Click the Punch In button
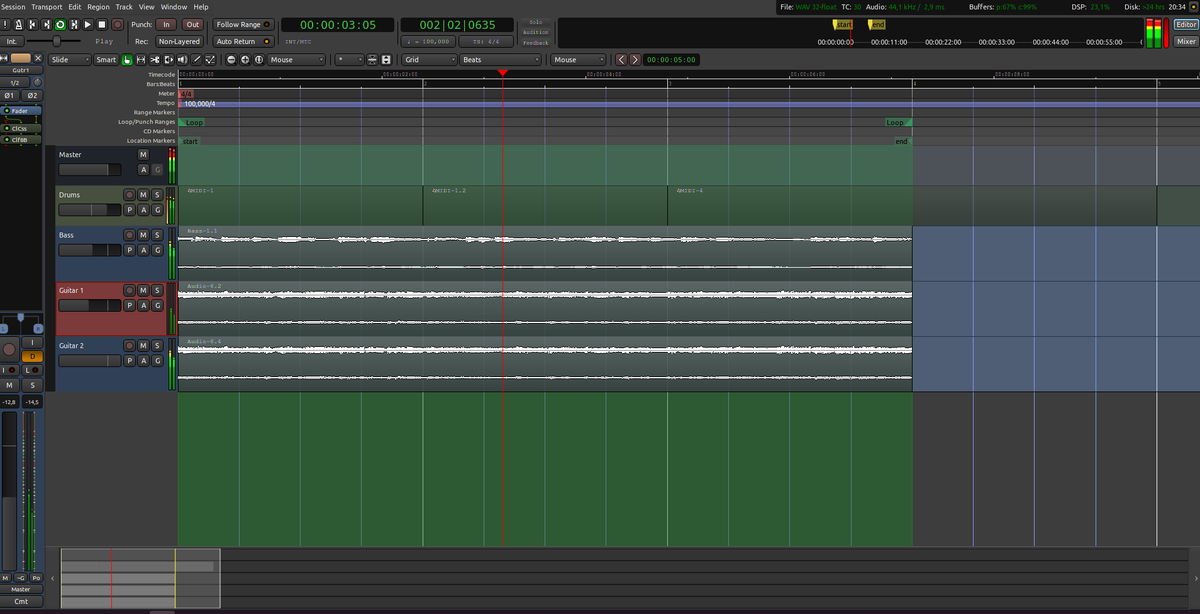The height and width of the screenshot is (614, 1200). pos(166,24)
